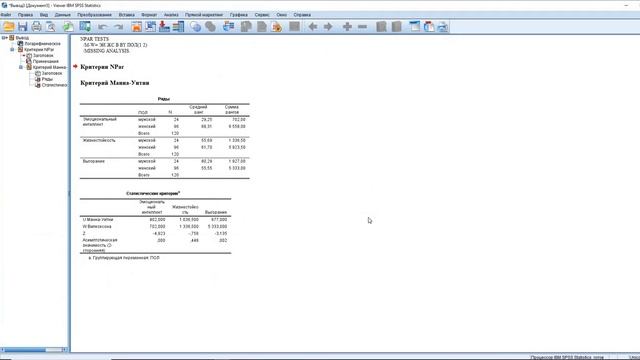Select Критерии NPar in outline

click(x=39, y=49)
